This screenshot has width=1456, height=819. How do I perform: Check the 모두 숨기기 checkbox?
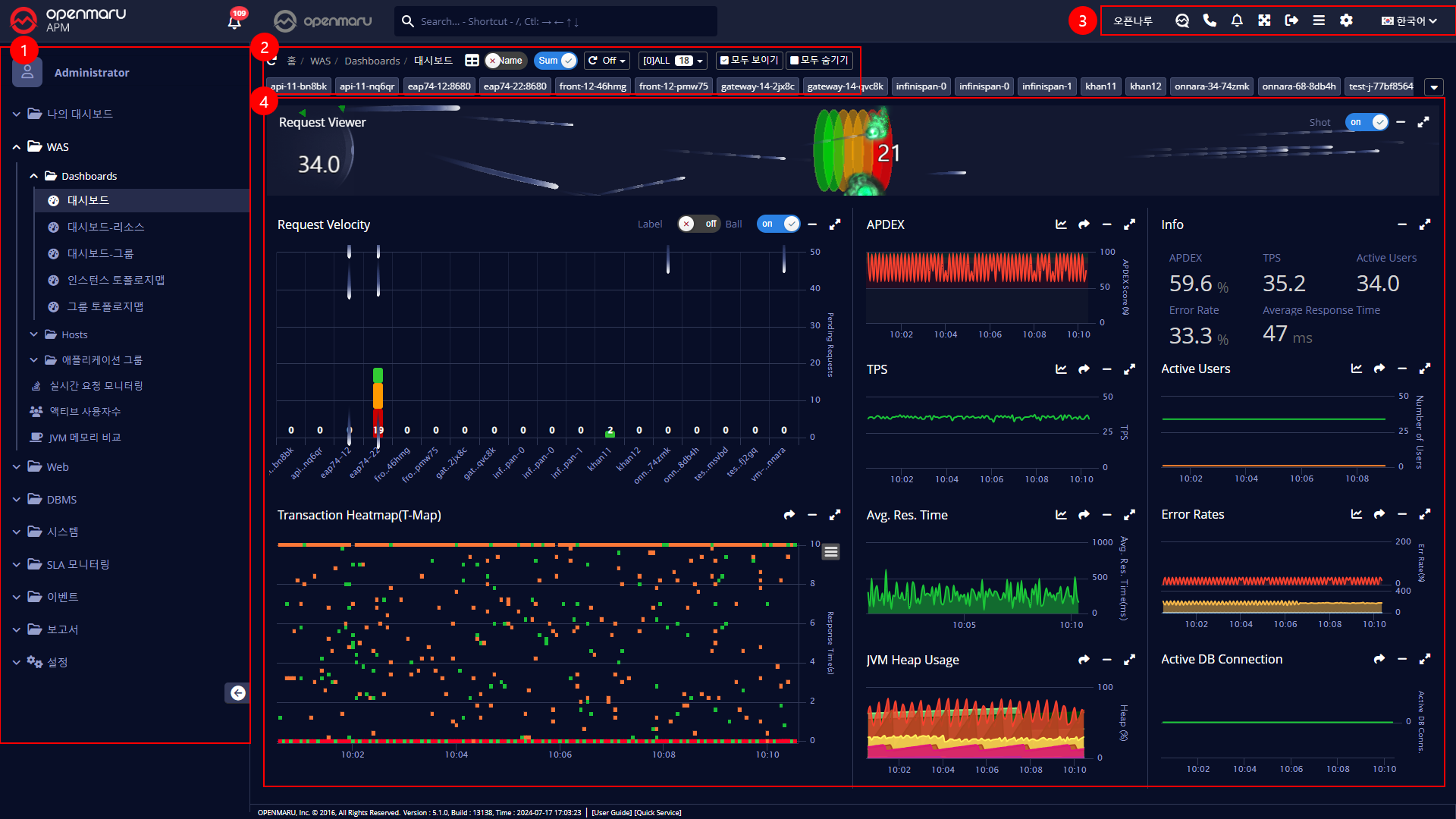[x=794, y=61]
